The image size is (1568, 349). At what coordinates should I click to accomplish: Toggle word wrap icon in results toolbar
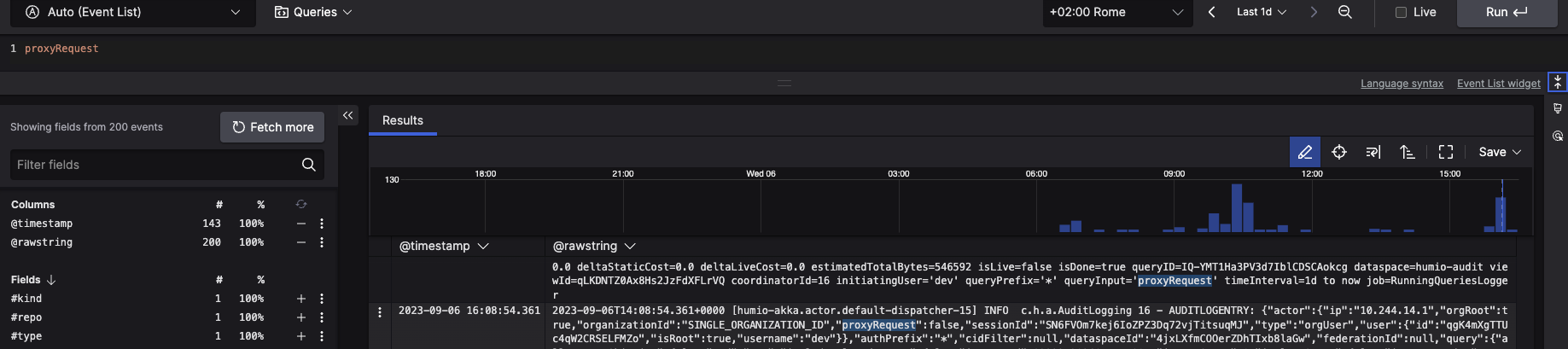coord(1373,152)
